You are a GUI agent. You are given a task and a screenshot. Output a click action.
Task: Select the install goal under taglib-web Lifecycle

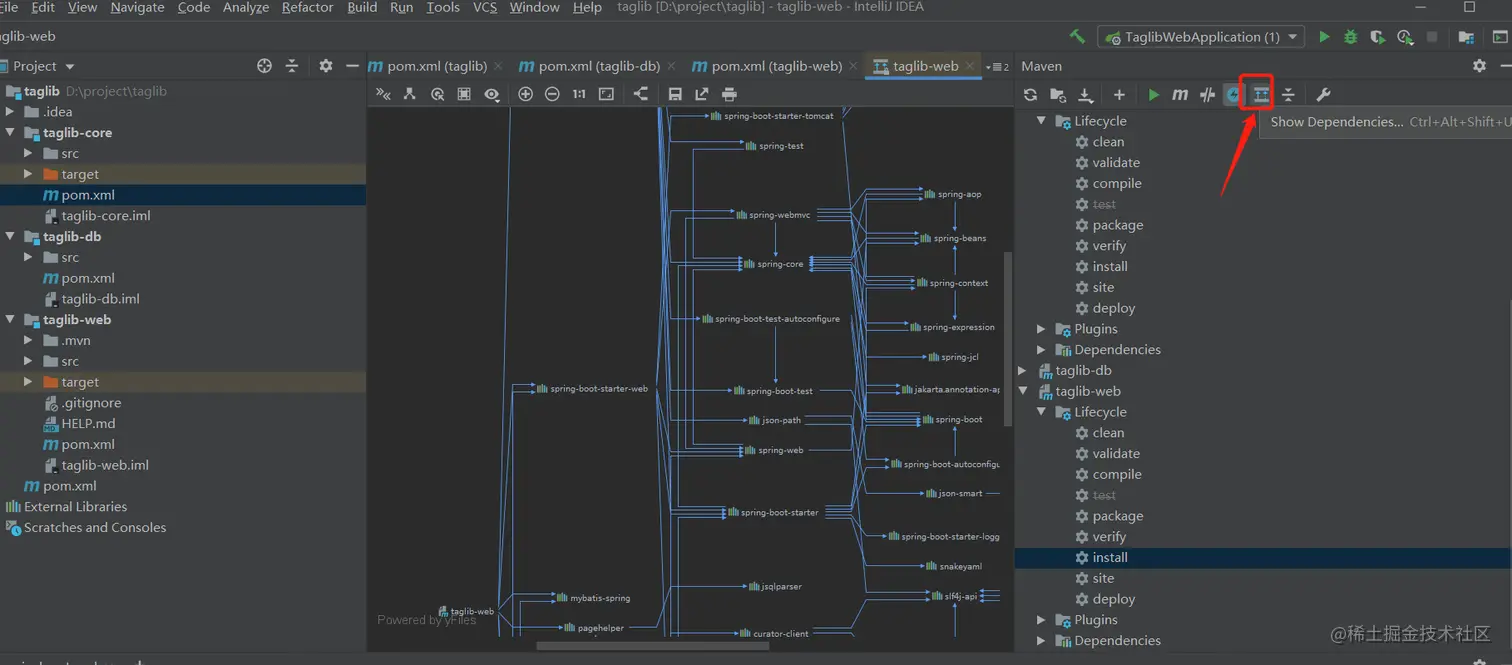1110,558
